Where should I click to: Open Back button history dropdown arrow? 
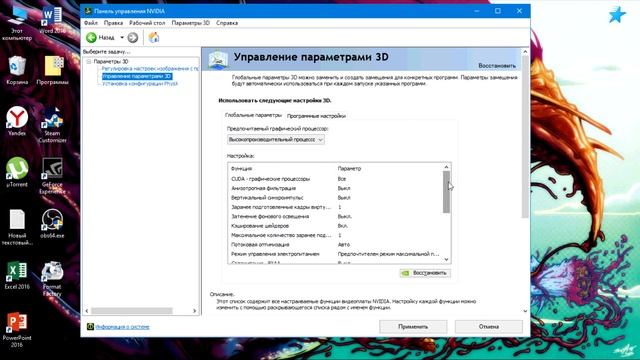pyautogui.click(x=122, y=38)
